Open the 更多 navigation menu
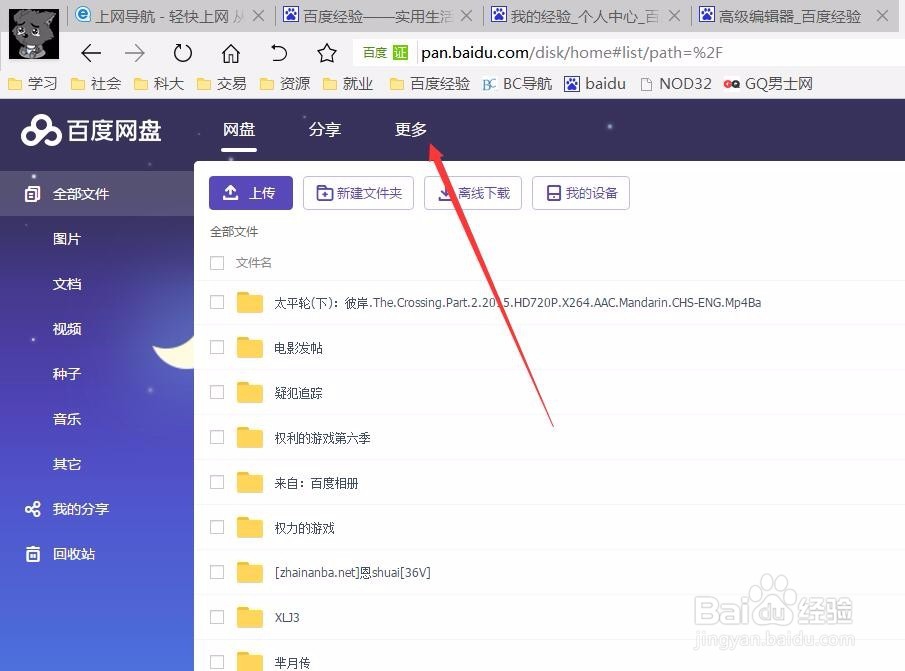Screen dimensions: 905x671 [410, 130]
